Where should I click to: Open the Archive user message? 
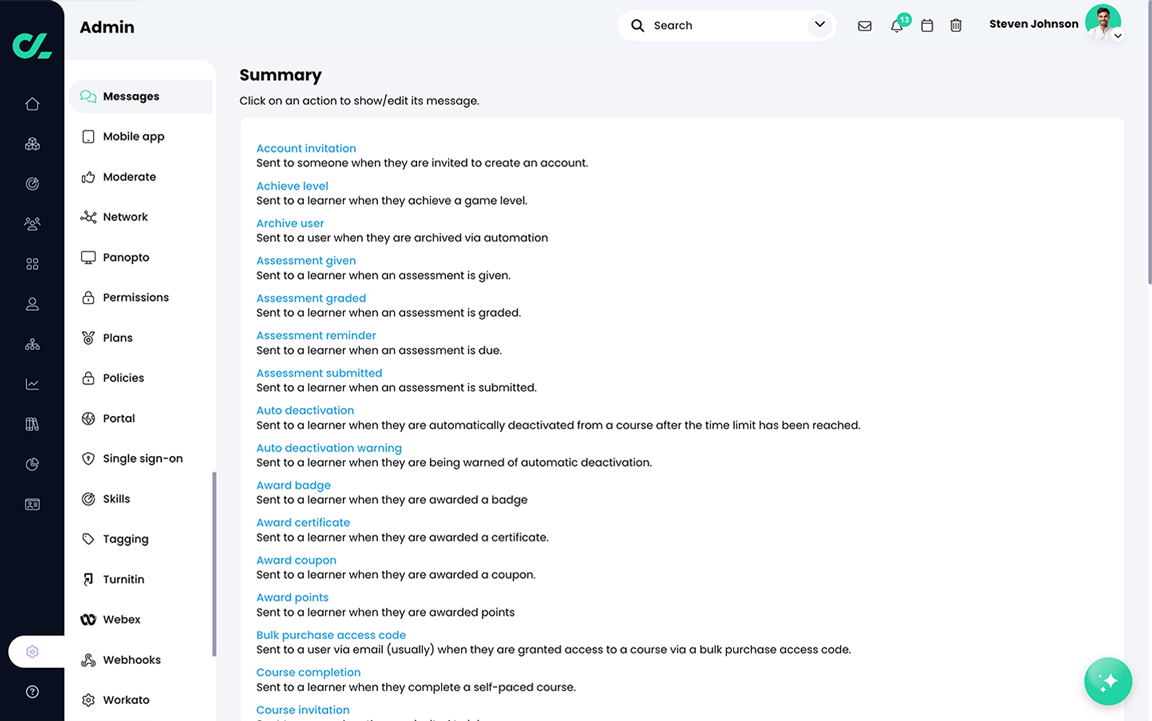289,223
